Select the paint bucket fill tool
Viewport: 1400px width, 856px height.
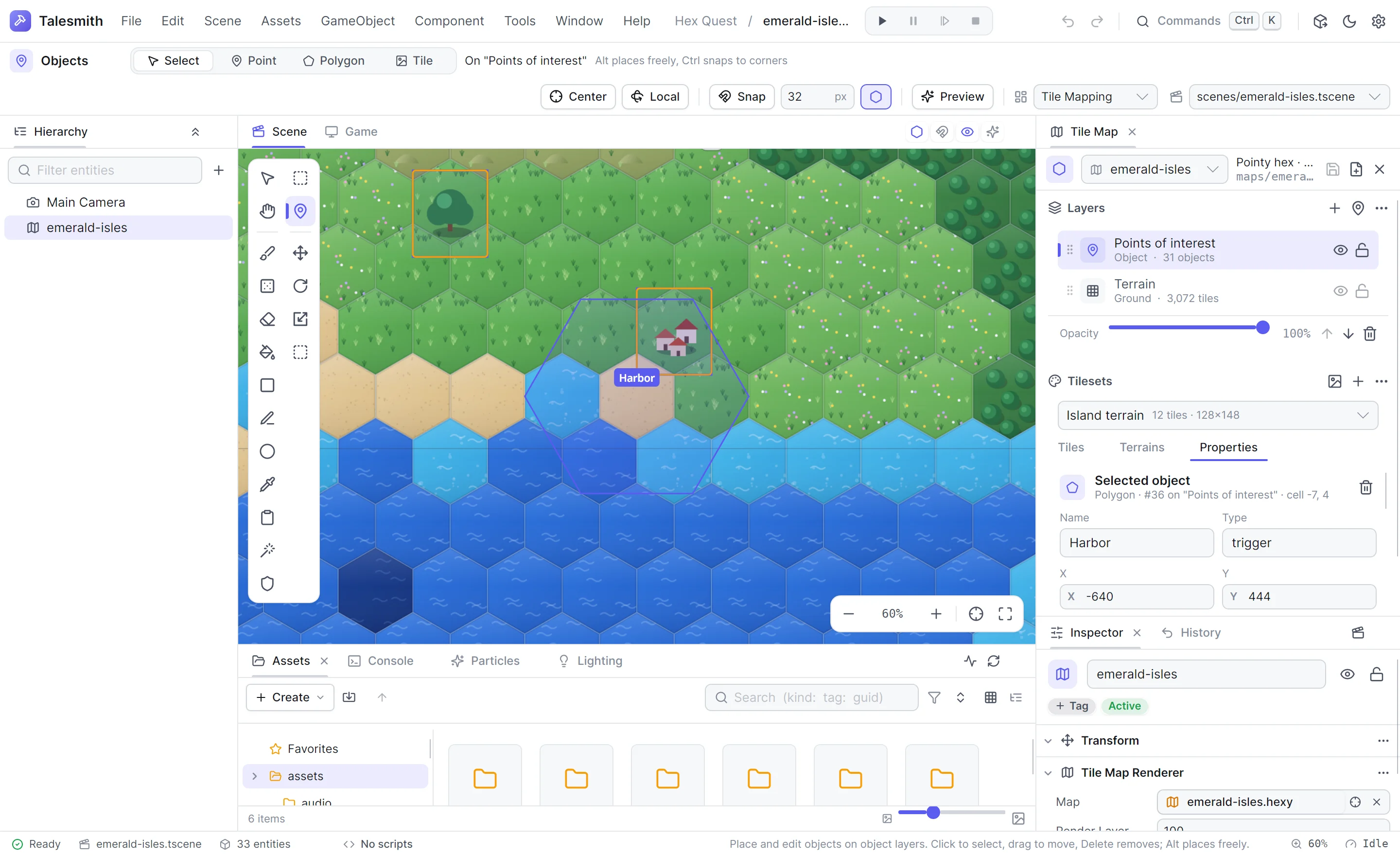pos(267,352)
